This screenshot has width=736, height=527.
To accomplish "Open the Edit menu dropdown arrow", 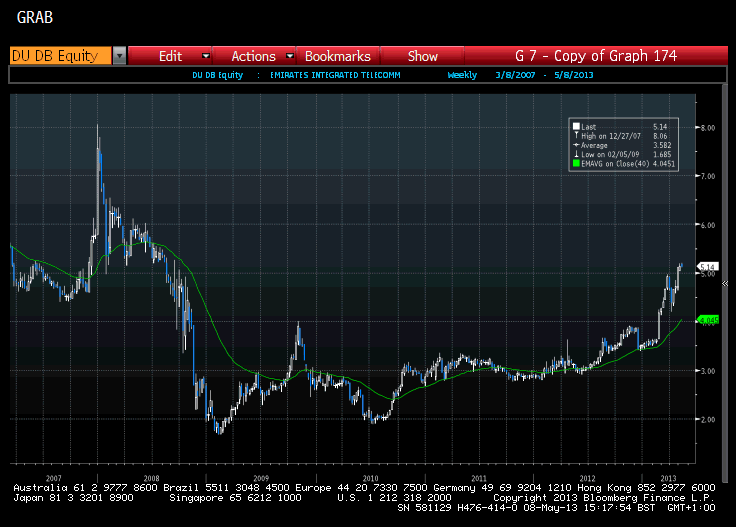I will [x=206, y=56].
